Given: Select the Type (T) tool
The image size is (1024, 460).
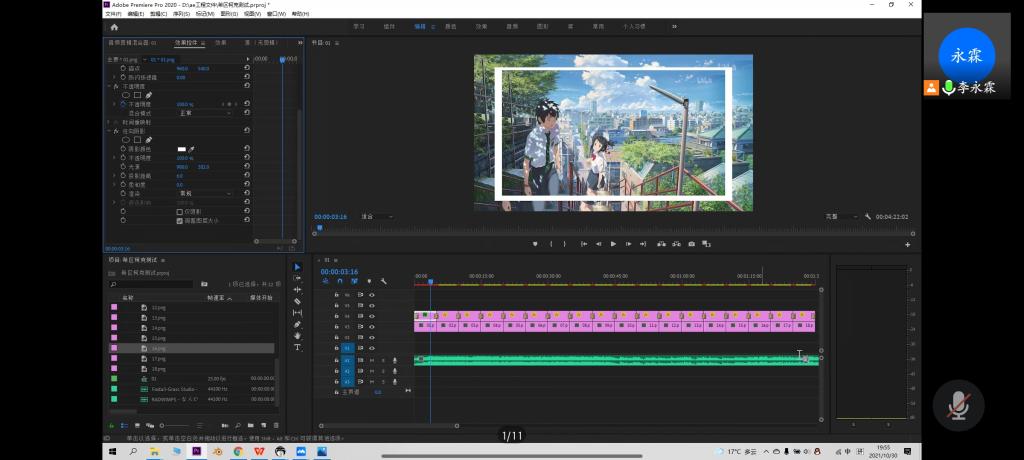Looking at the screenshot, I should [x=297, y=347].
